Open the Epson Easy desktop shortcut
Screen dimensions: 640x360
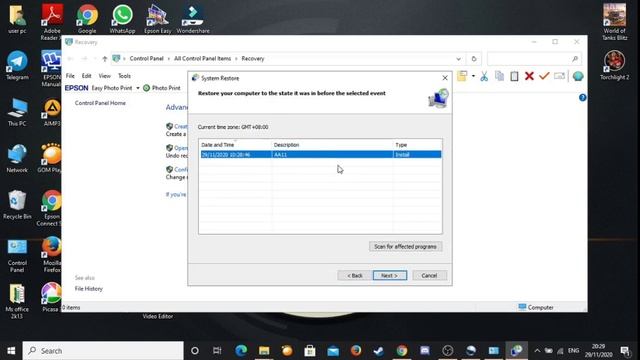coord(158,19)
